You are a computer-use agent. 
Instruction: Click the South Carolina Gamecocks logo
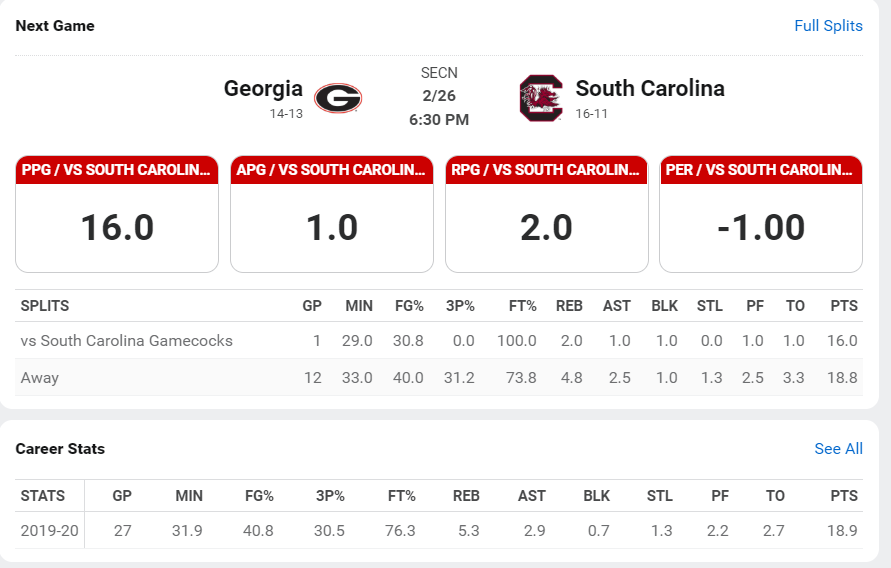point(541,98)
